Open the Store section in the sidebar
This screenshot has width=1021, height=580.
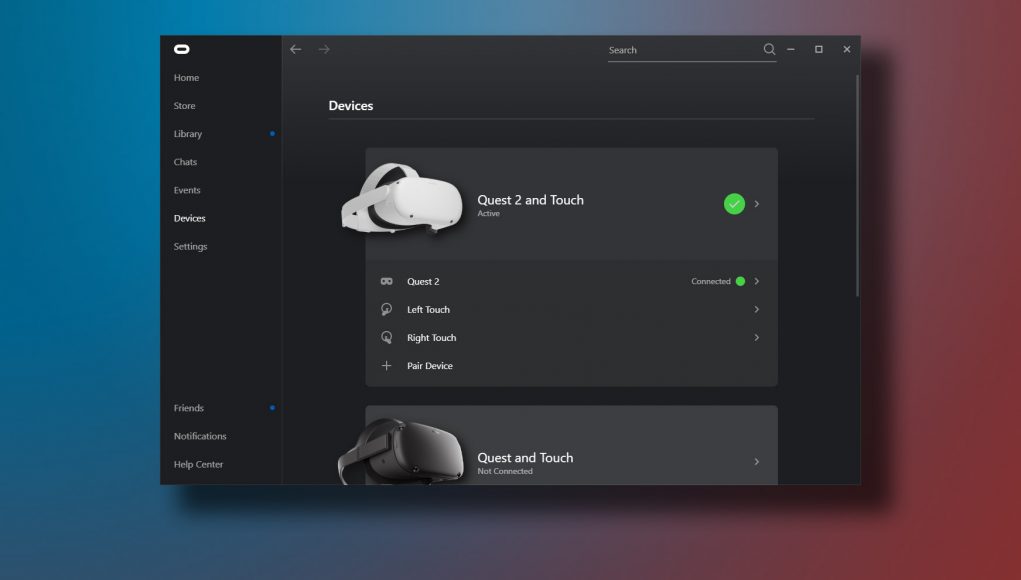coord(184,105)
